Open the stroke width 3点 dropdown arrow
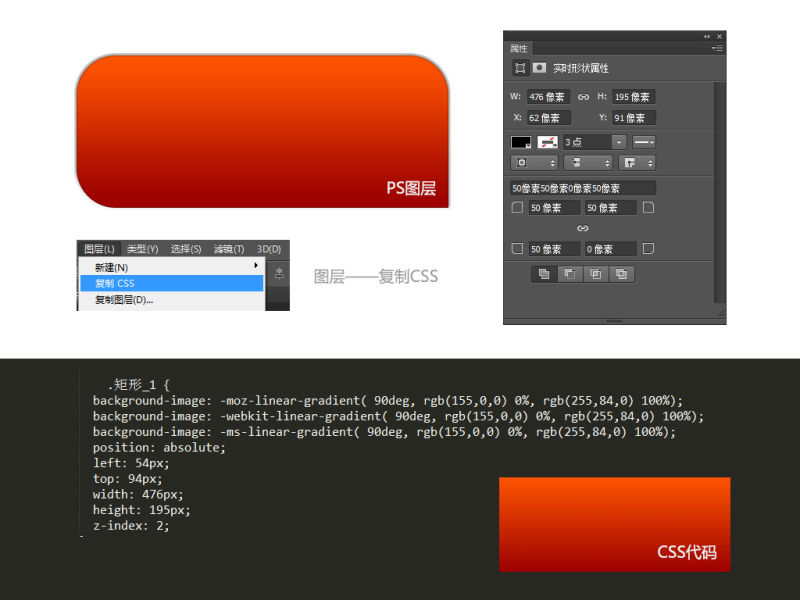 pyautogui.click(x=619, y=142)
